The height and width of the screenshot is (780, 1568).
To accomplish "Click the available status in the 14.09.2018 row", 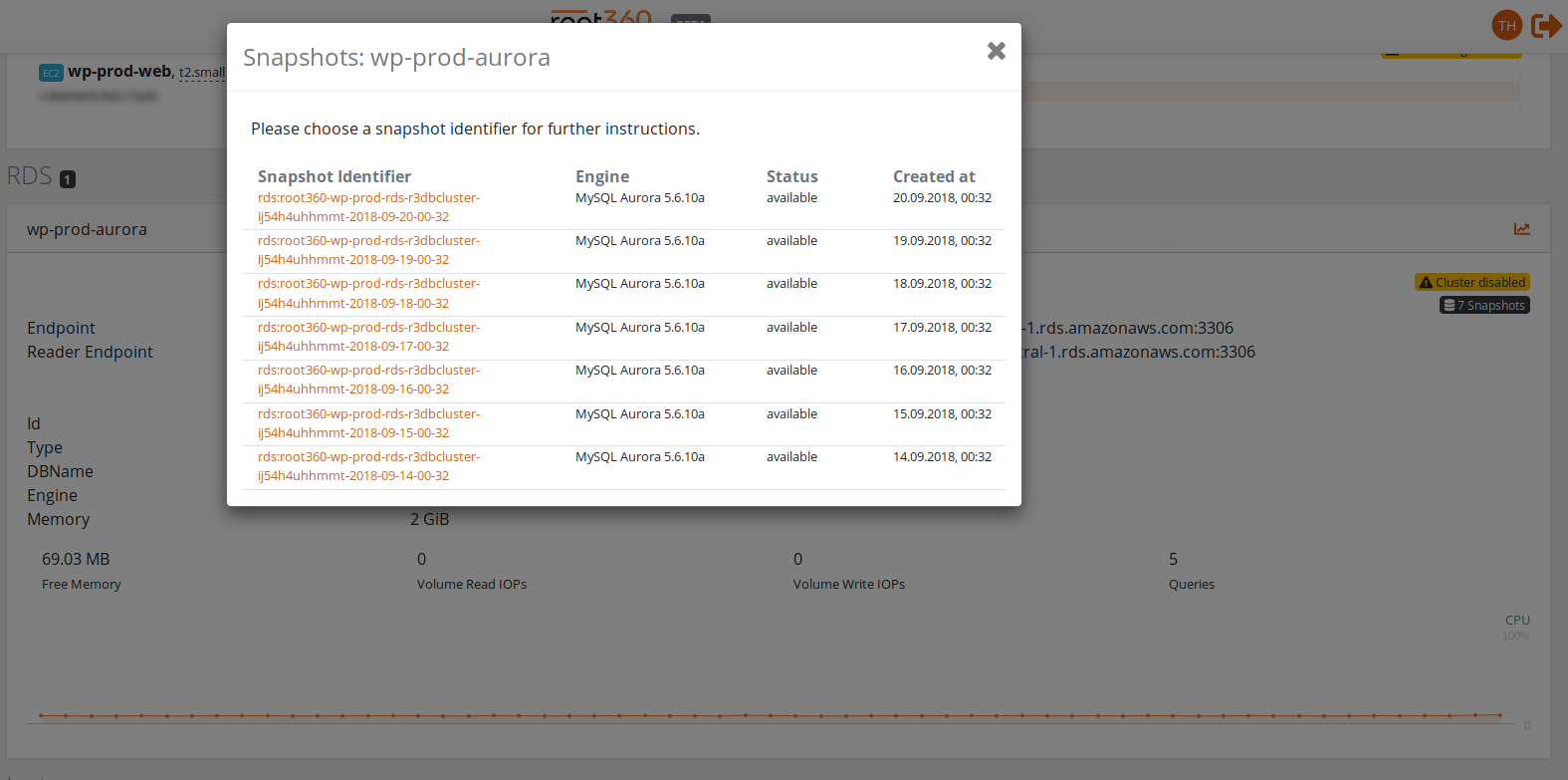I will click(791, 457).
